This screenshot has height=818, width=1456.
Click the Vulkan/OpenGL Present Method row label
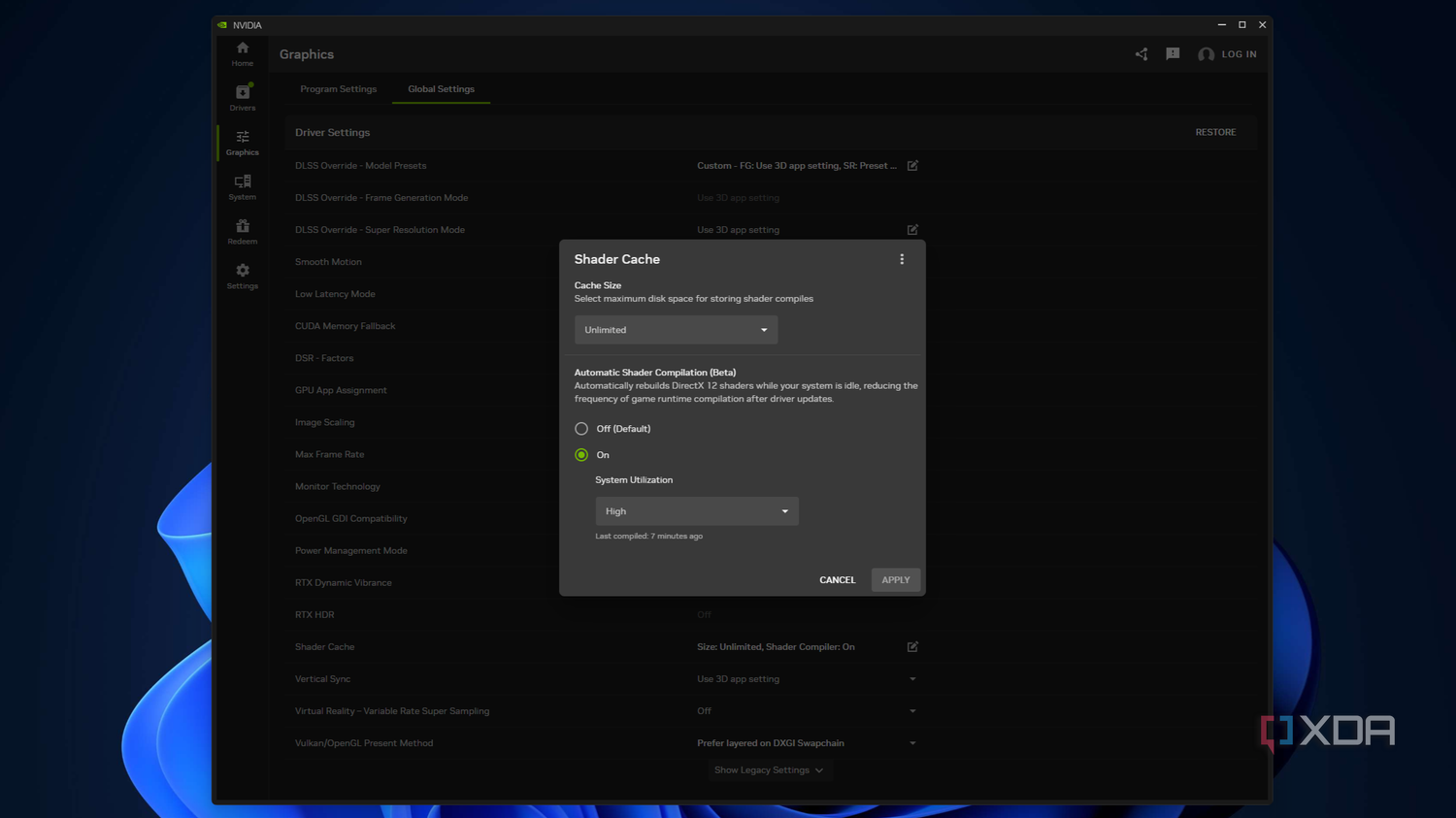tap(364, 743)
